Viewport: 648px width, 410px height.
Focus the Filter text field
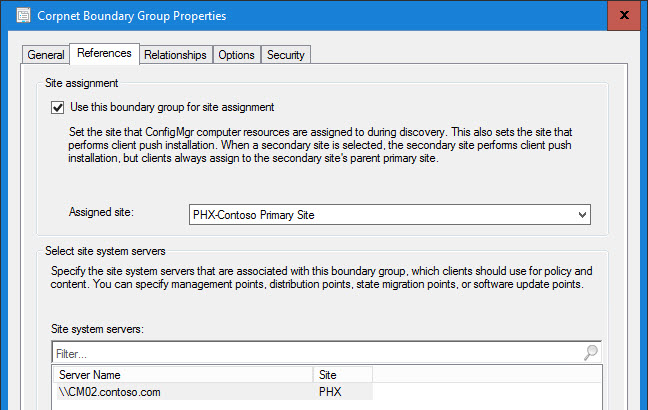(x=310, y=353)
